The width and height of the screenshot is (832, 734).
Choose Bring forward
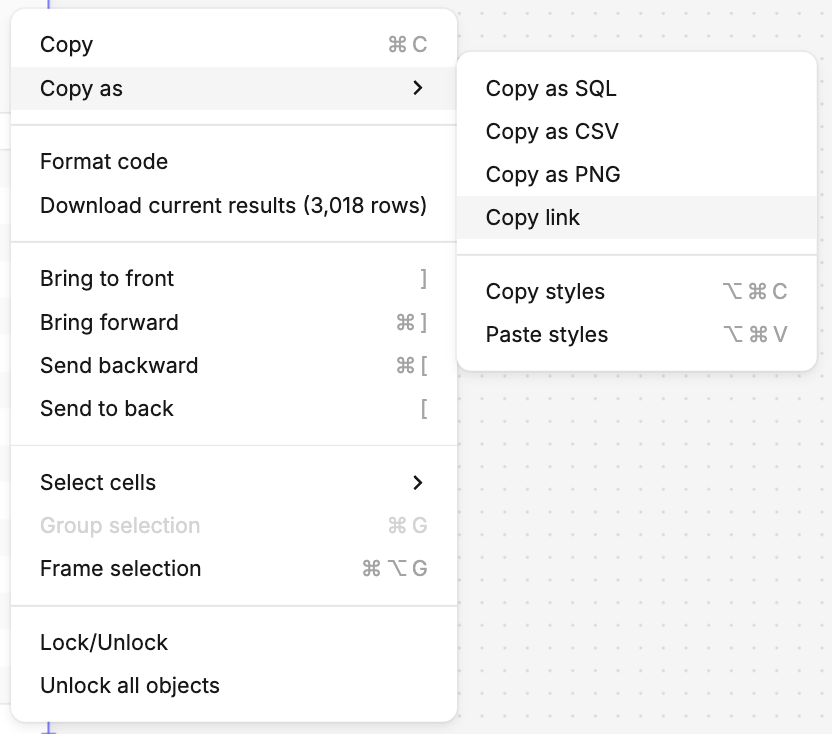[x=109, y=323]
